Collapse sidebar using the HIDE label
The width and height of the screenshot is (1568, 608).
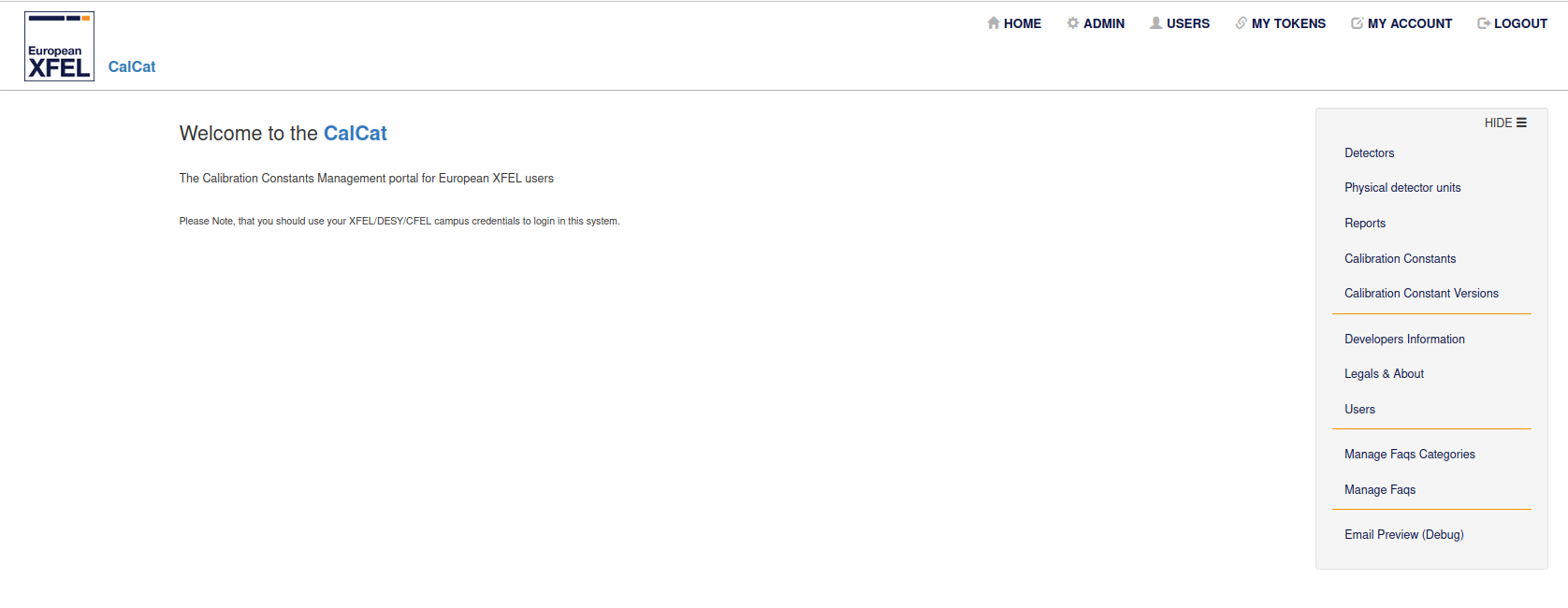tap(1498, 123)
